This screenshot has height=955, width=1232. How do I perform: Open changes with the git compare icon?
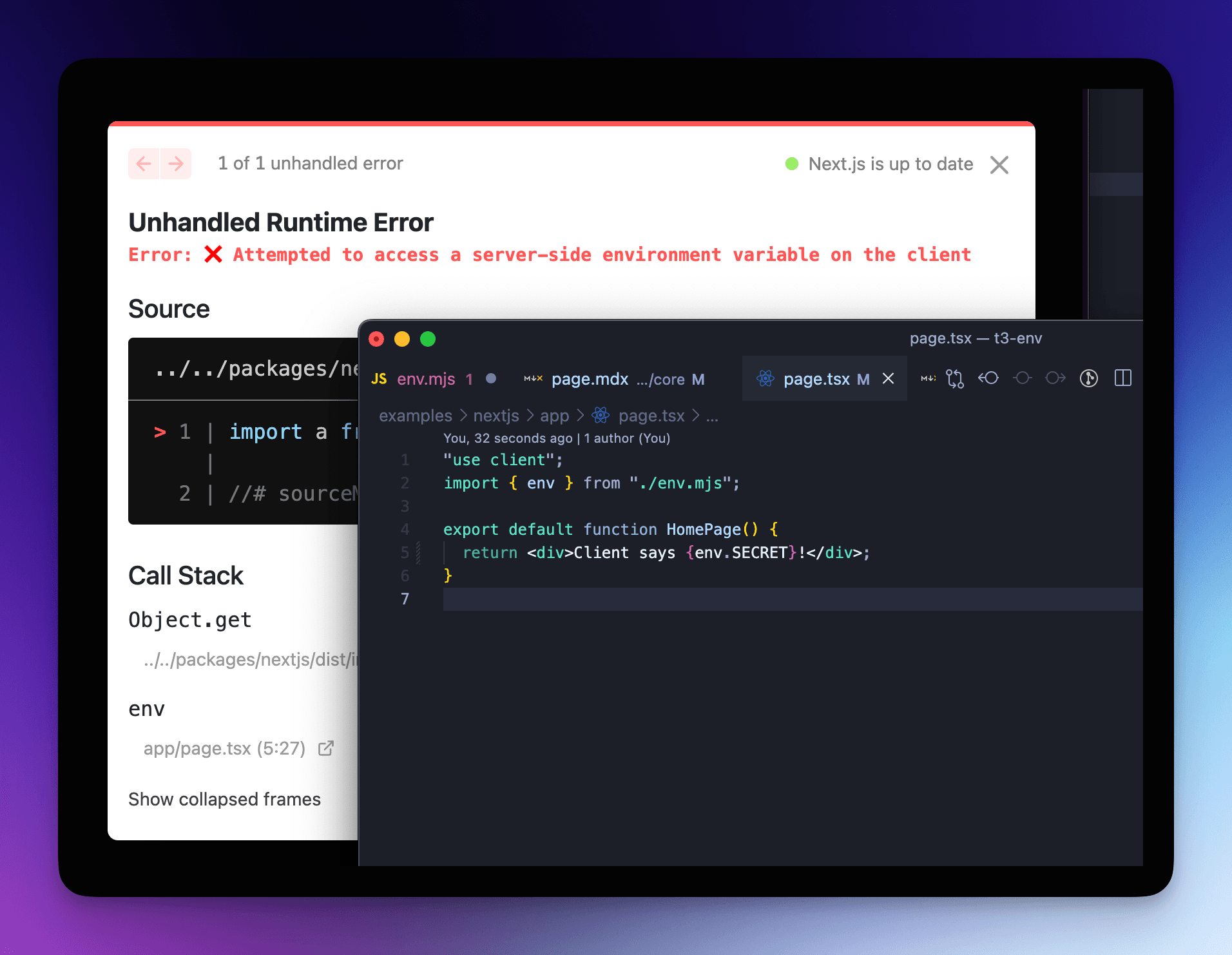click(x=955, y=378)
